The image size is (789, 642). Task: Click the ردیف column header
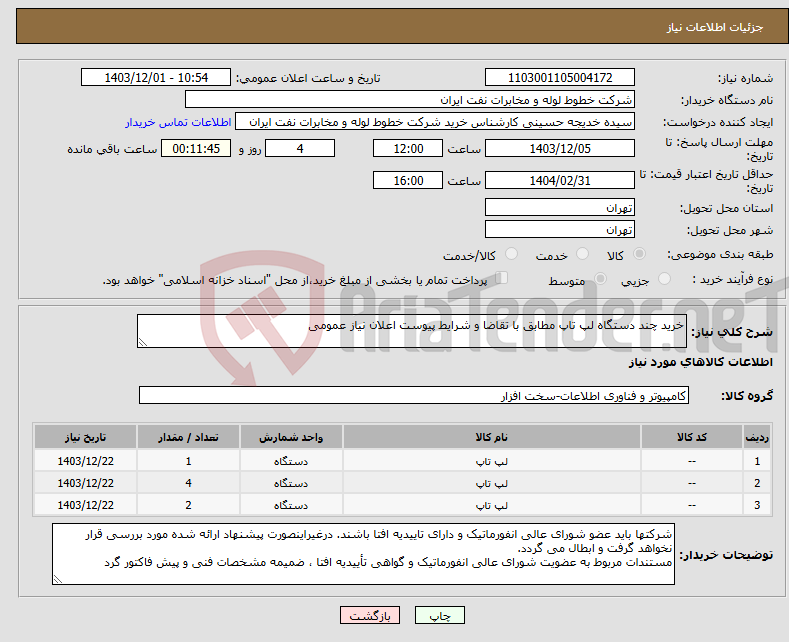point(757,437)
